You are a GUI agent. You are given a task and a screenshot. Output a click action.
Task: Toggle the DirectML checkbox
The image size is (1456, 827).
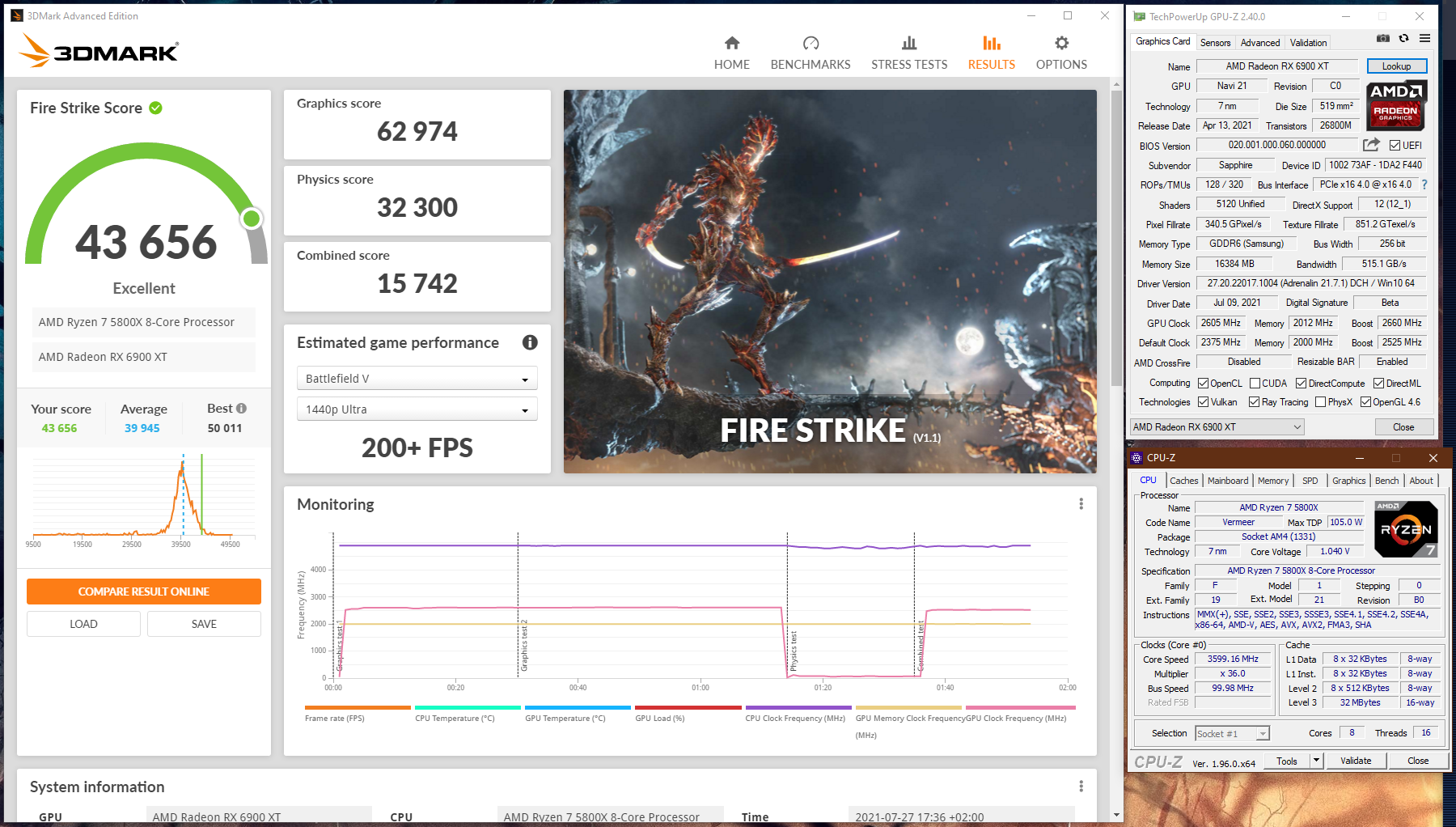tap(1379, 384)
